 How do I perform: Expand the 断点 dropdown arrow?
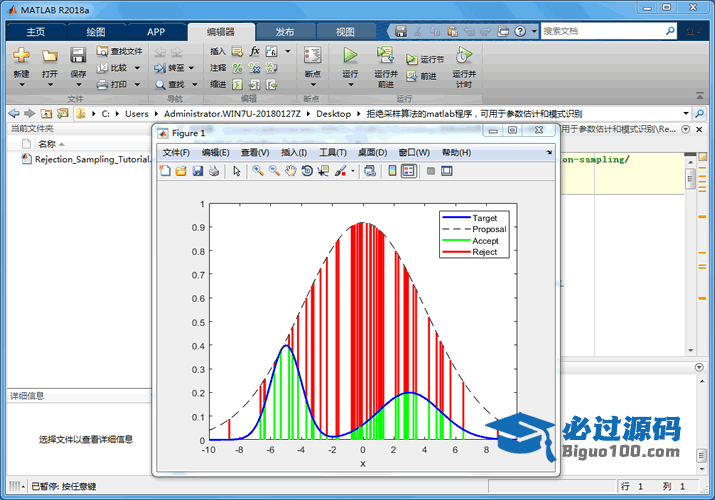coord(313,85)
